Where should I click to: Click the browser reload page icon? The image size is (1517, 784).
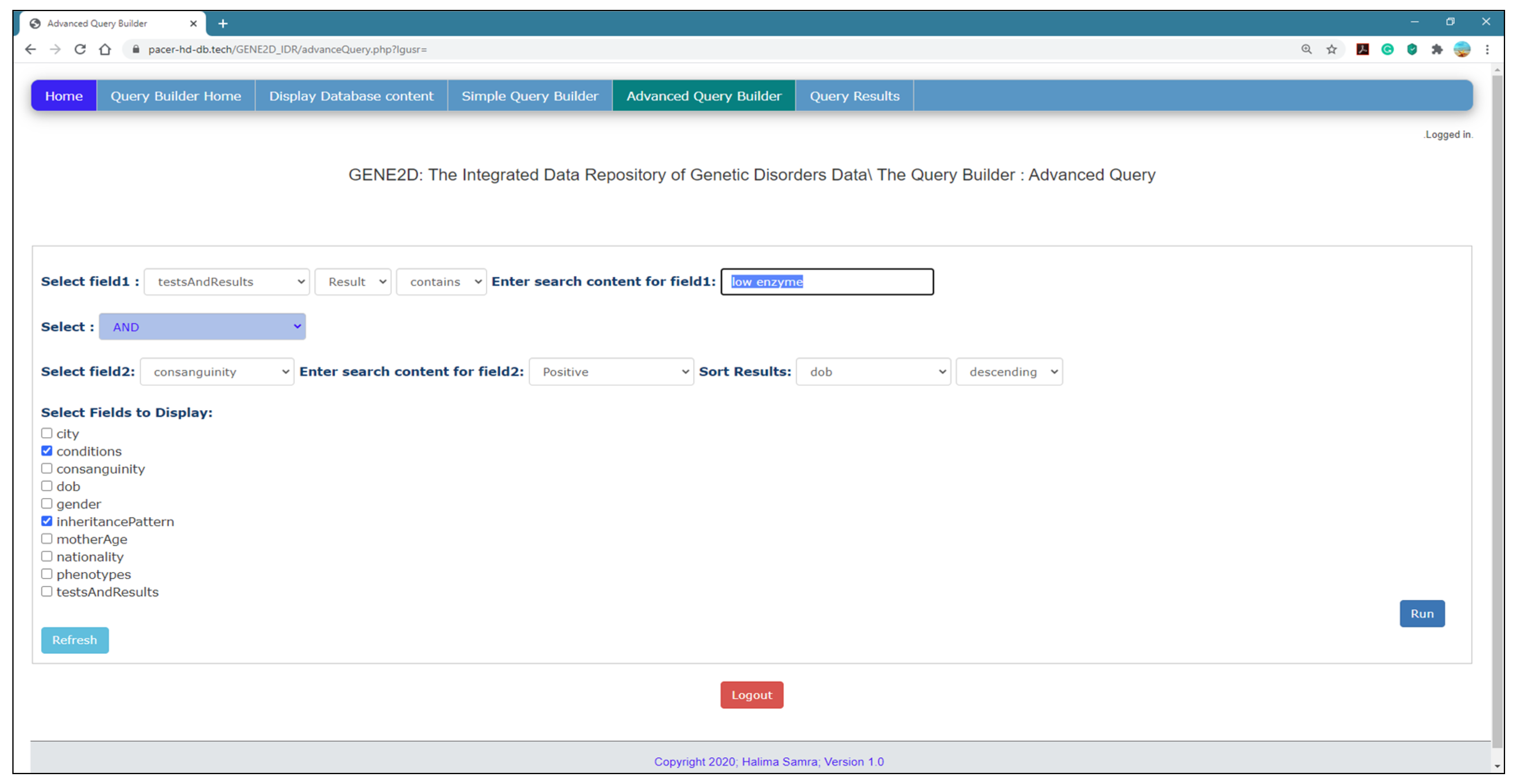coord(80,49)
